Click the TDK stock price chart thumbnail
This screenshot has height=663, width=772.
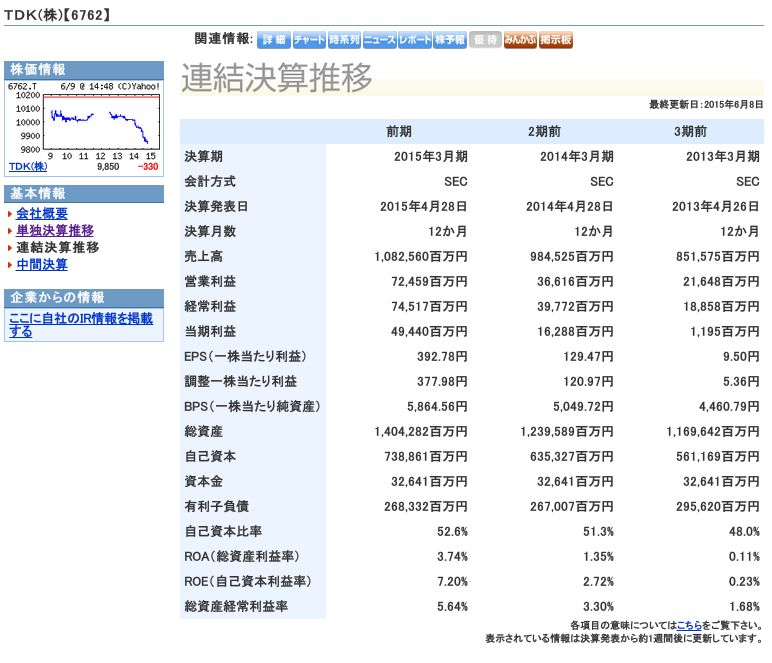(84, 121)
